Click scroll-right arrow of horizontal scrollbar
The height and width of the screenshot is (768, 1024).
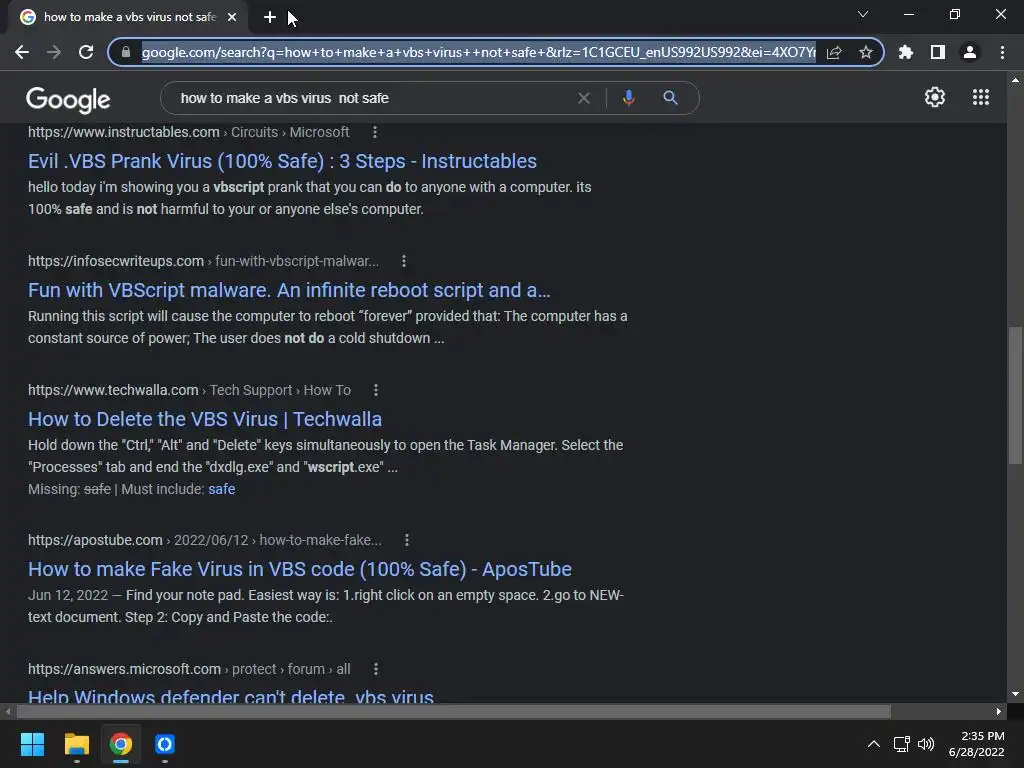click(x=999, y=711)
